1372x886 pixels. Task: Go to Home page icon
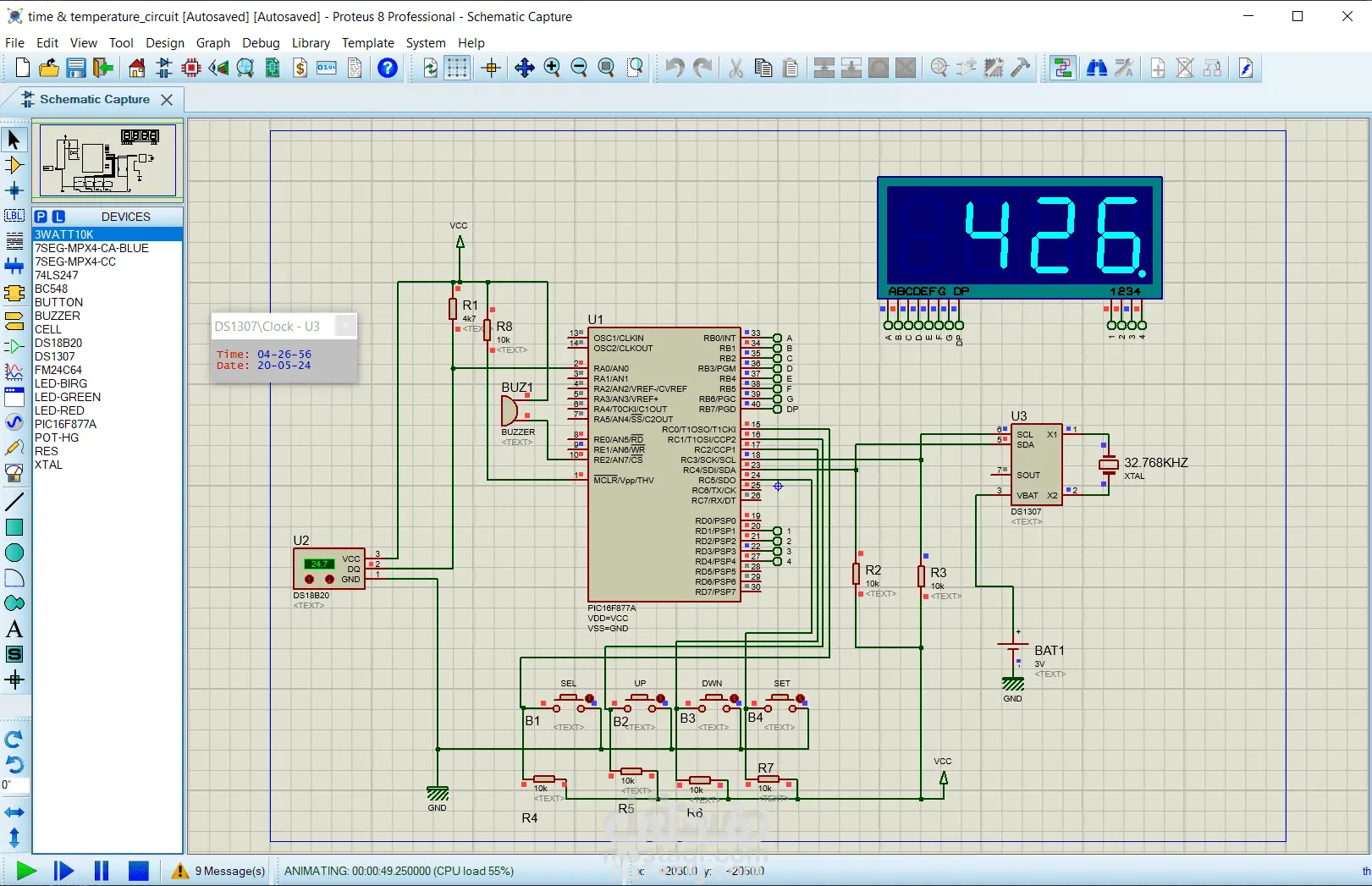pyautogui.click(x=137, y=68)
